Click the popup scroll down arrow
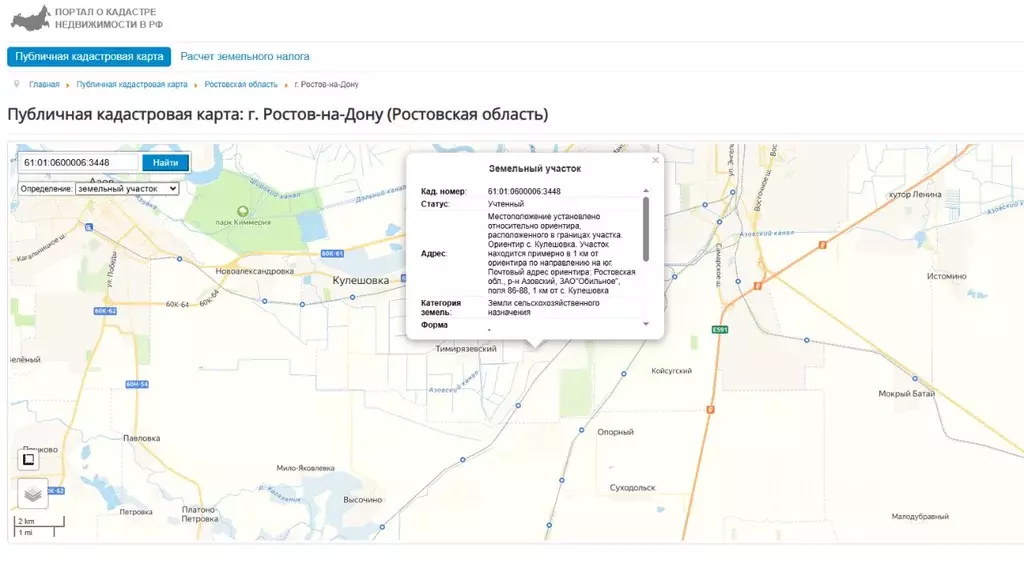Screen dimensions: 1024x576 pos(645,324)
